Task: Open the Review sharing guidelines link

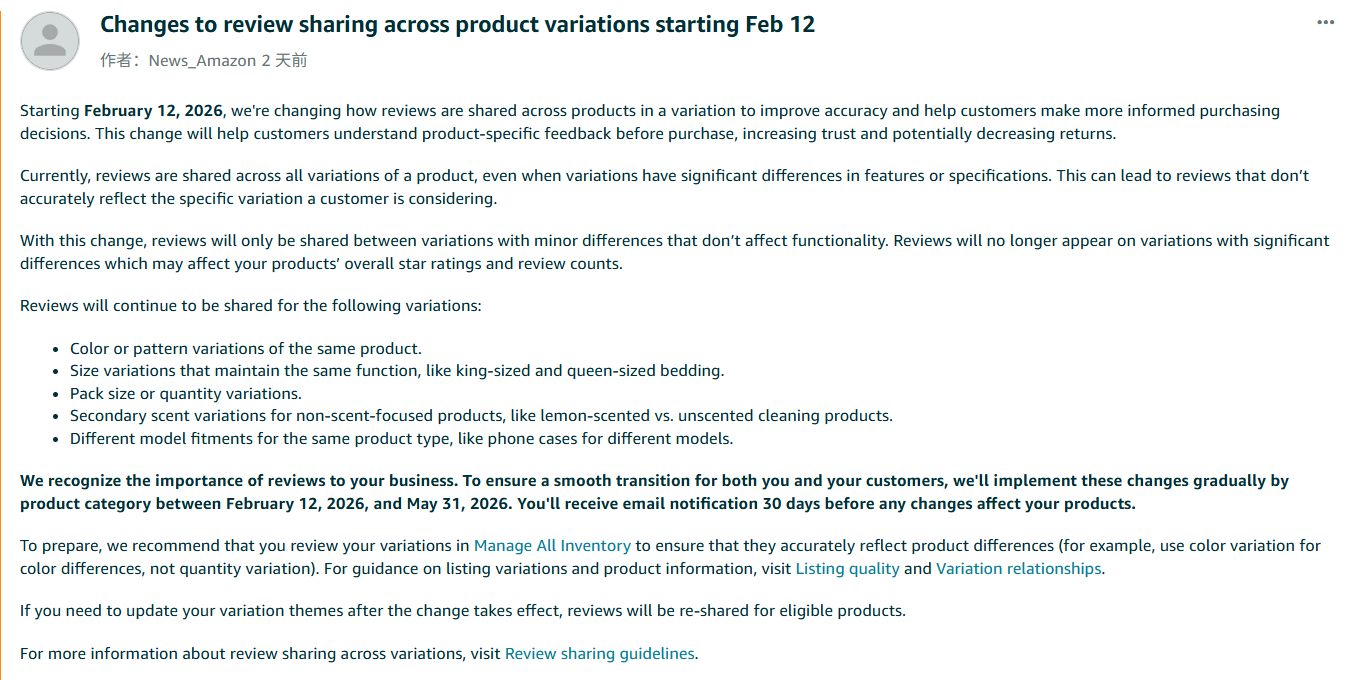Action: coord(599,654)
